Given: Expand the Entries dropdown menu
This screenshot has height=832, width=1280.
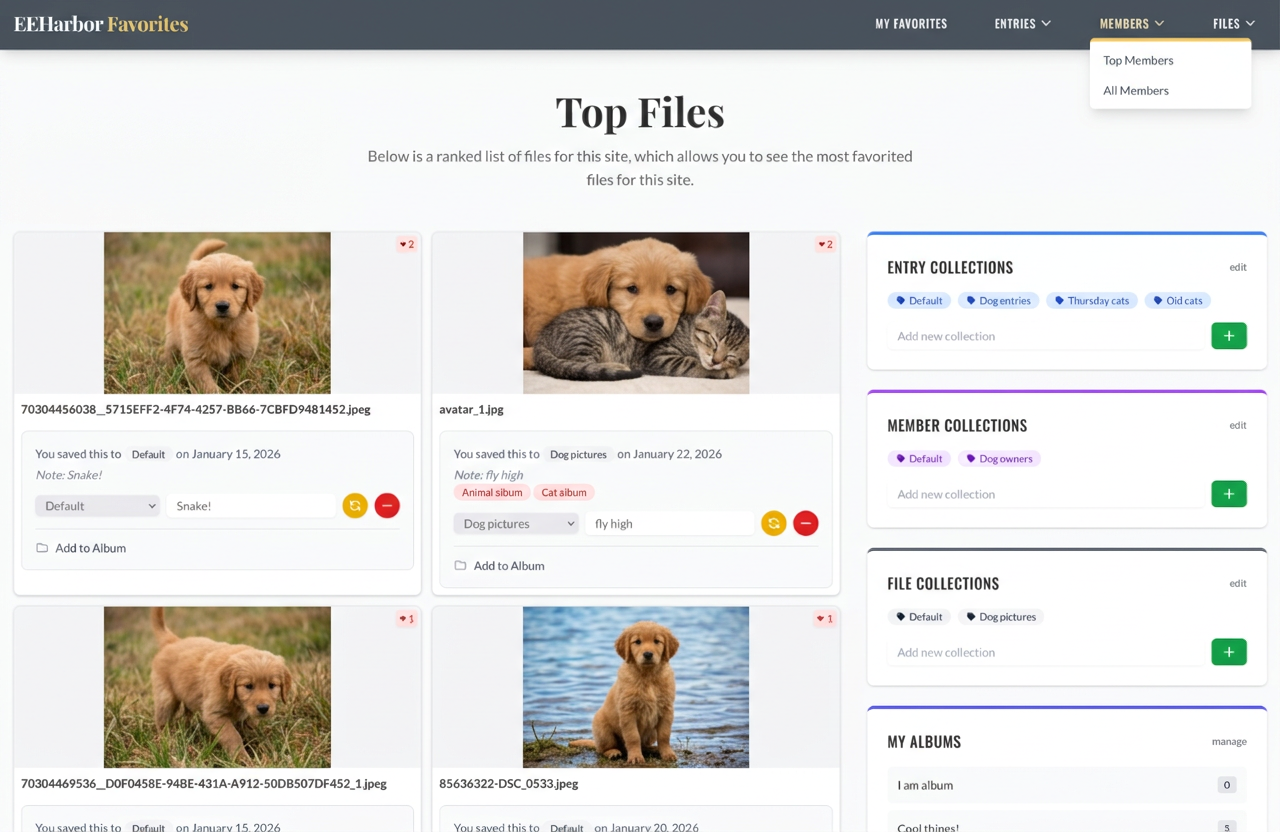Looking at the screenshot, I should tap(1022, 23).
